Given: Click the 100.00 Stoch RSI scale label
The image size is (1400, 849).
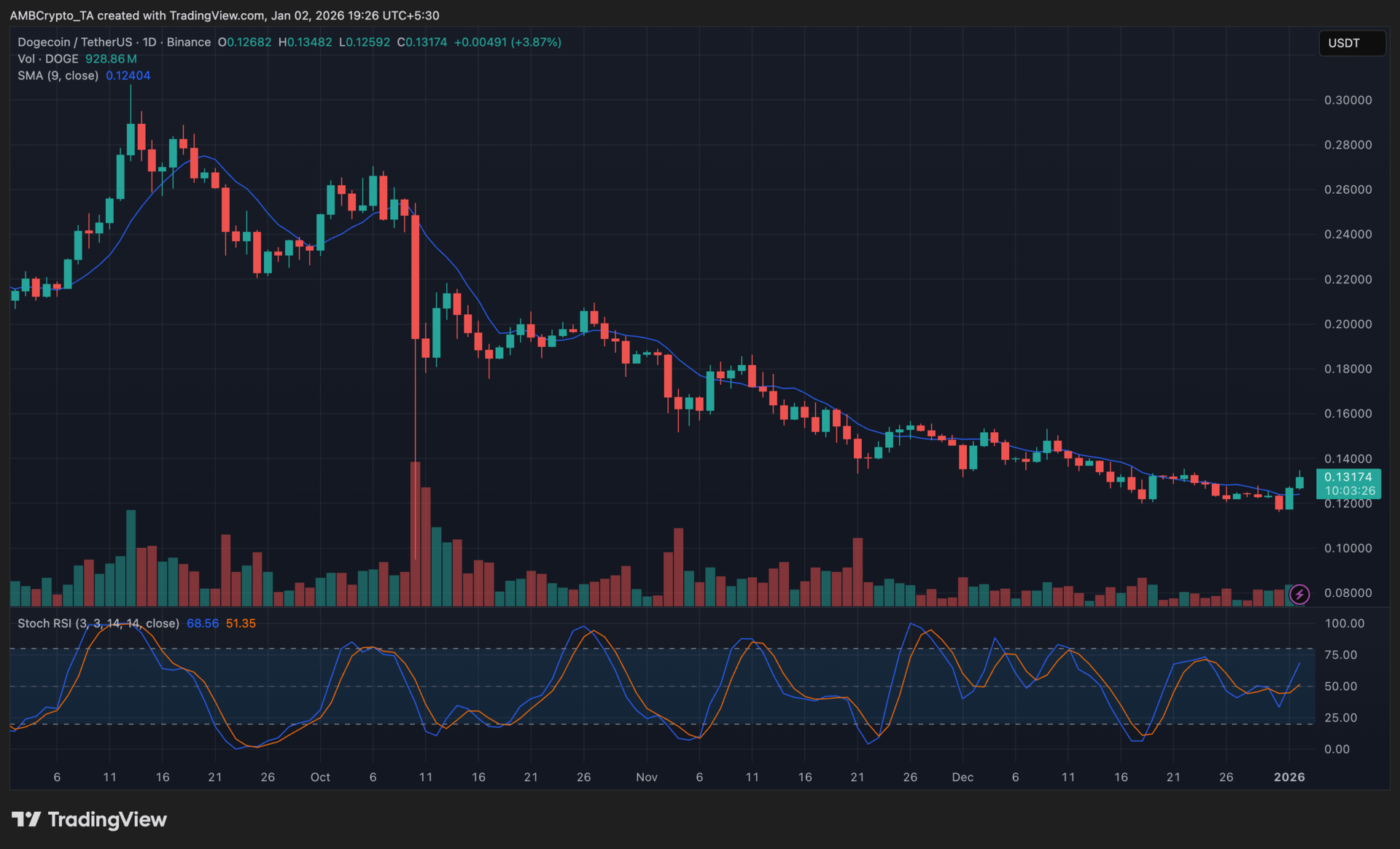Looking at the screenshot, I should click(1344, 623).
